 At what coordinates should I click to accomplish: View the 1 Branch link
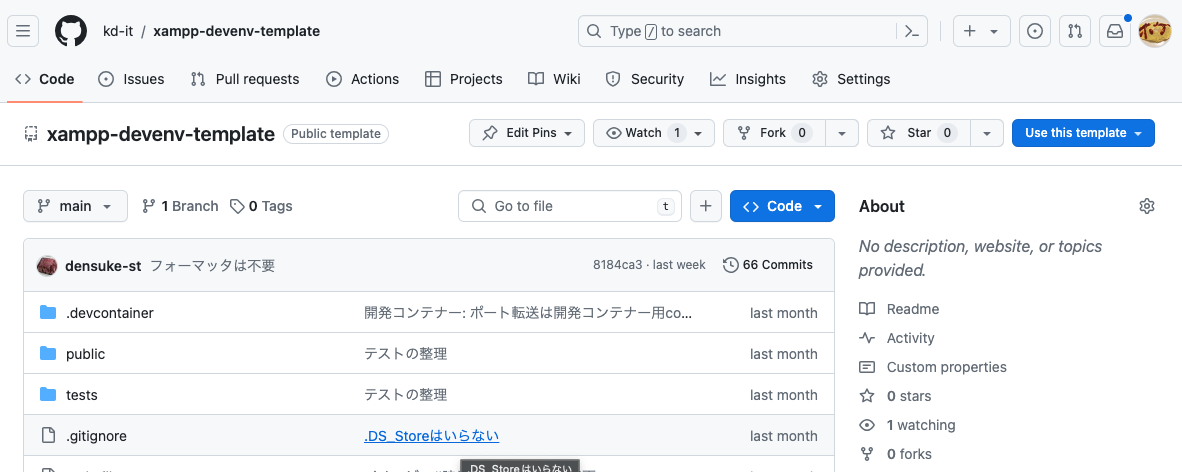click(180, 206)
